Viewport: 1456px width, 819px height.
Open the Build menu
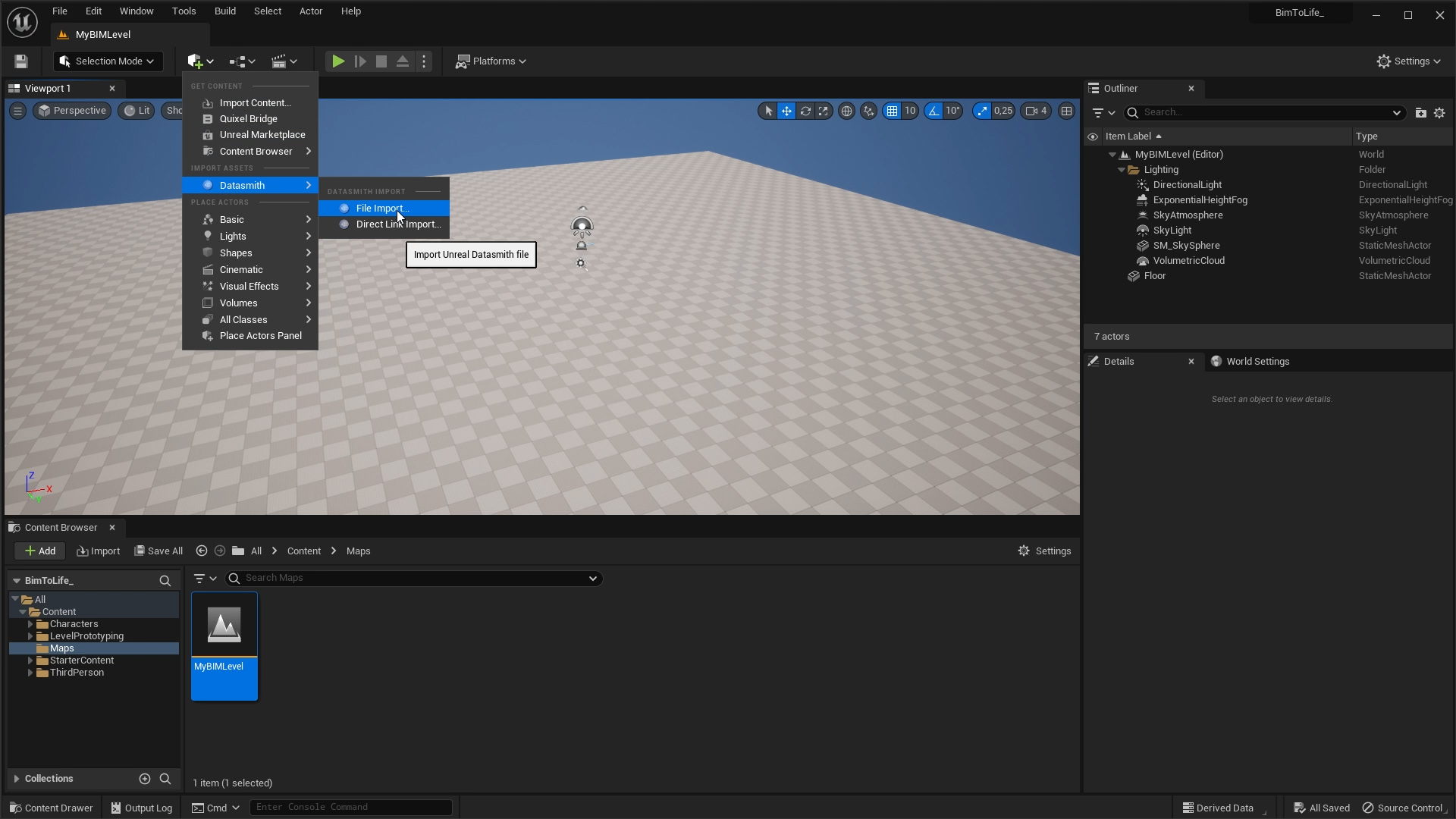click(225, 11)
